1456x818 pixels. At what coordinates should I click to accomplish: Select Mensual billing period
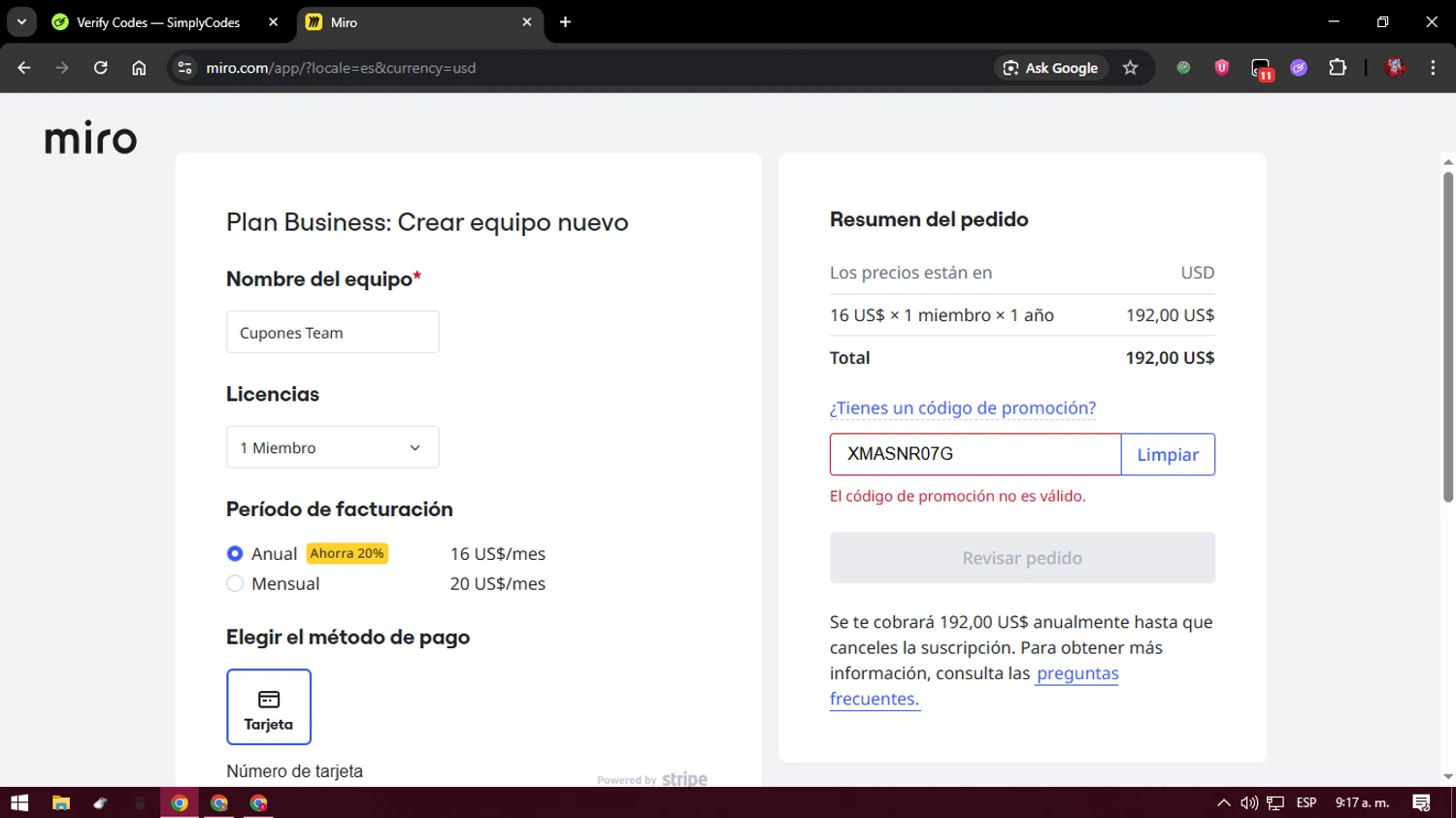[235, 583]
